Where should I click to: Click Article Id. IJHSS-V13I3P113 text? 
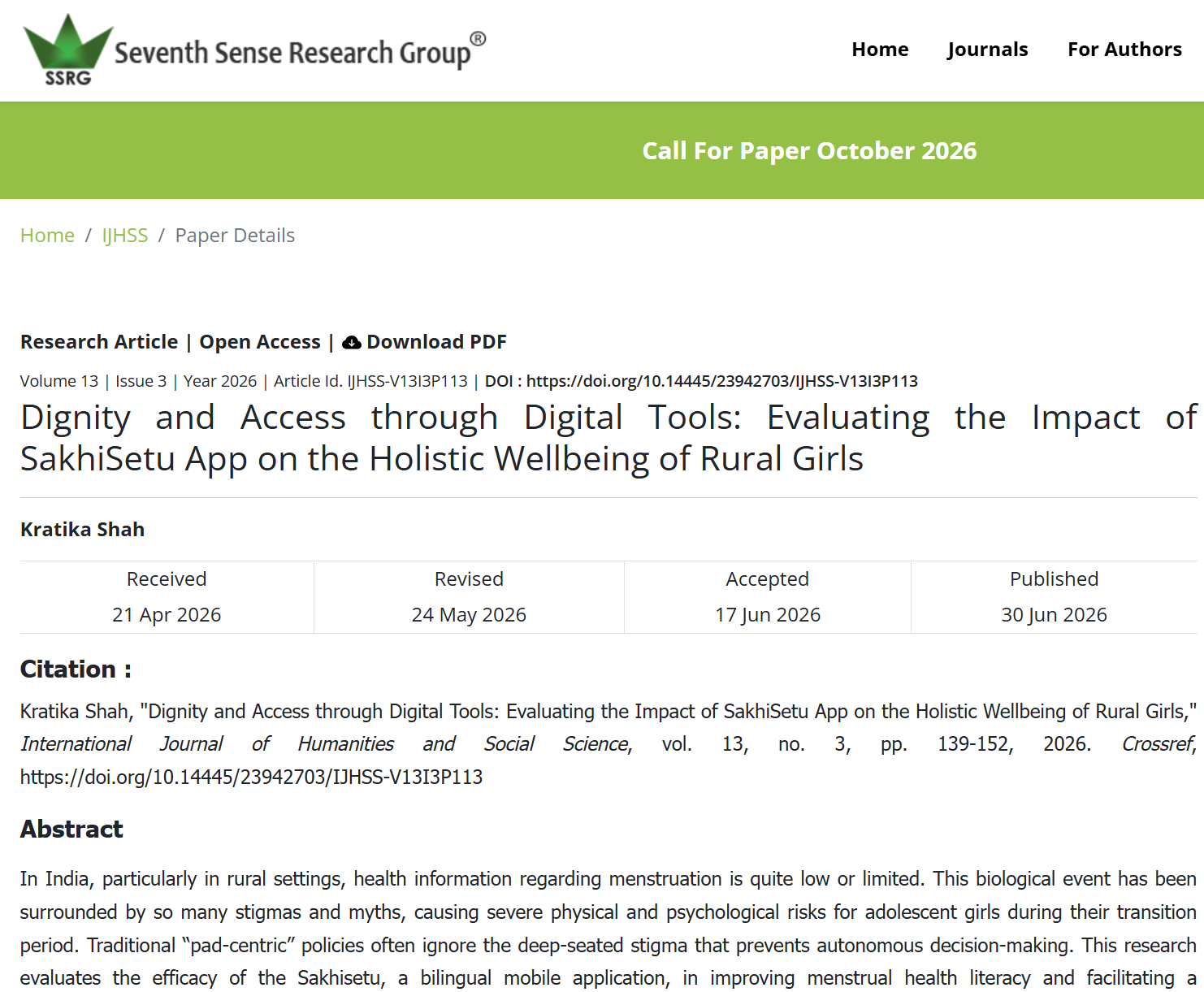click(x=371, y=381)
